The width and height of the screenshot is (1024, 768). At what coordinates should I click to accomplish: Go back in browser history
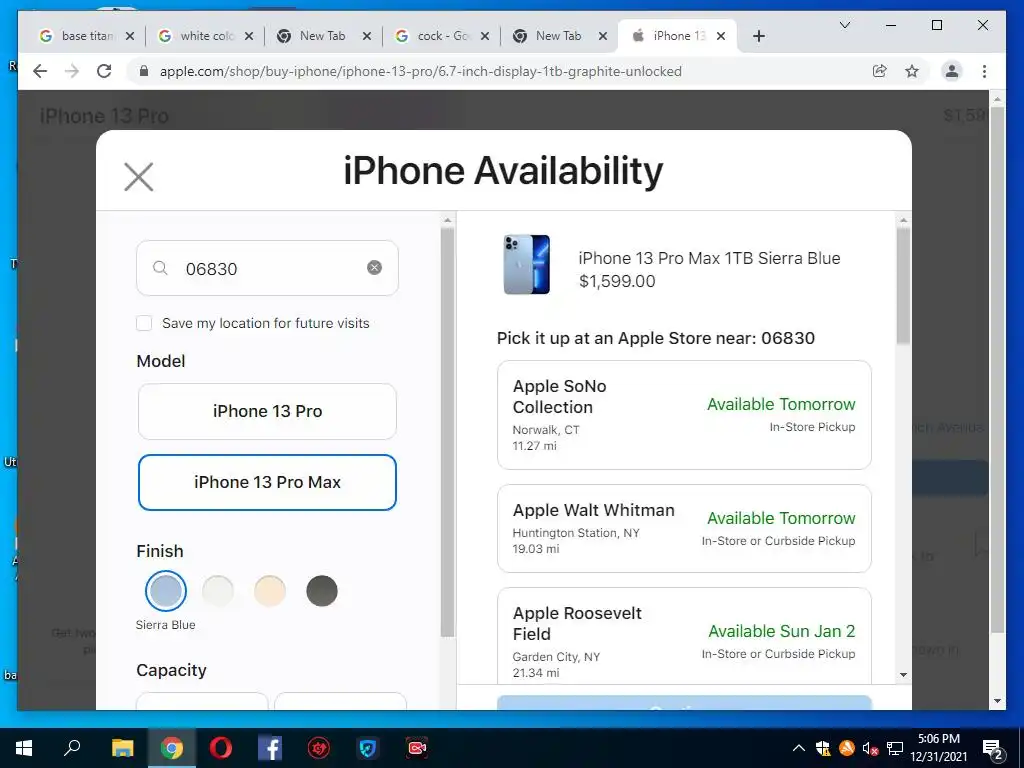tap(40, 71)
